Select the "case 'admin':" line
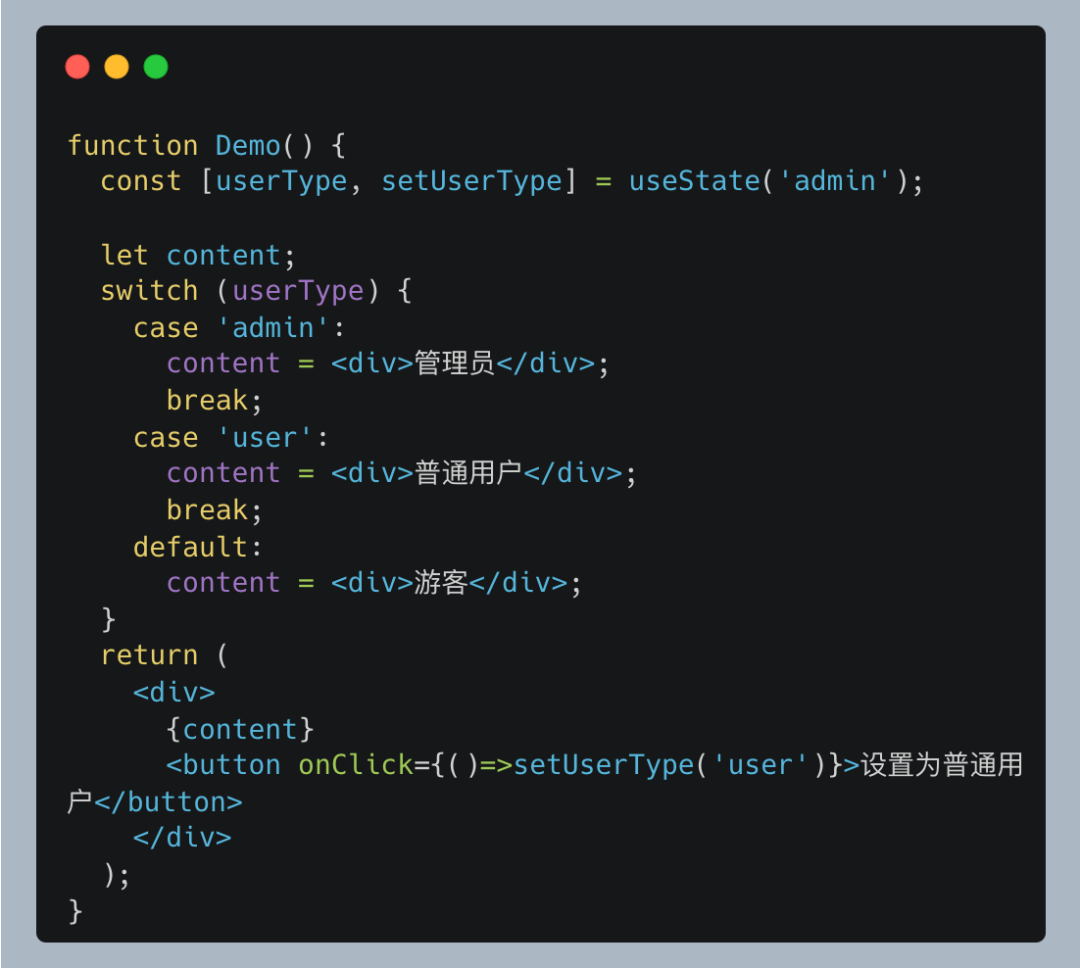The height and width of the screenshot is (968, 1080). coord(238,328)
